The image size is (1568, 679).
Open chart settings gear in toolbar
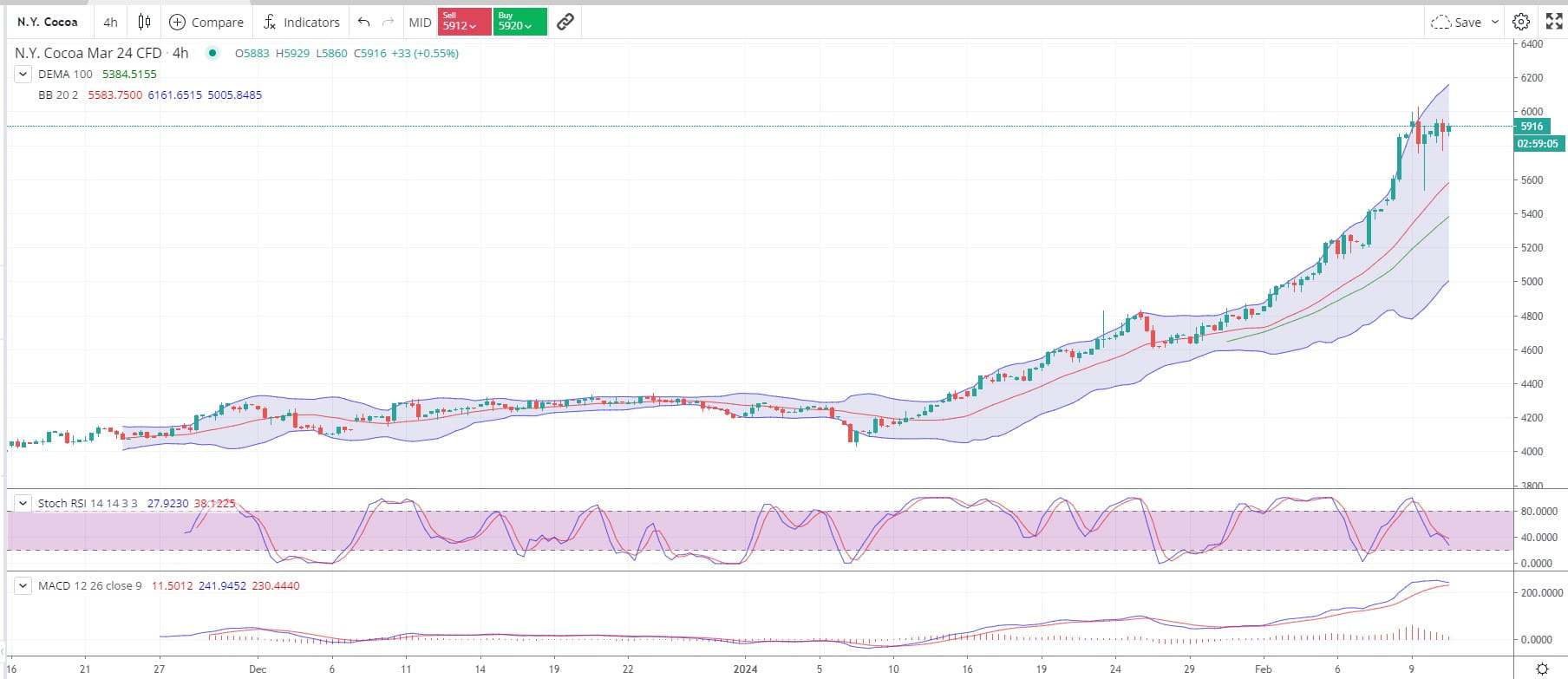point(1521,23)
